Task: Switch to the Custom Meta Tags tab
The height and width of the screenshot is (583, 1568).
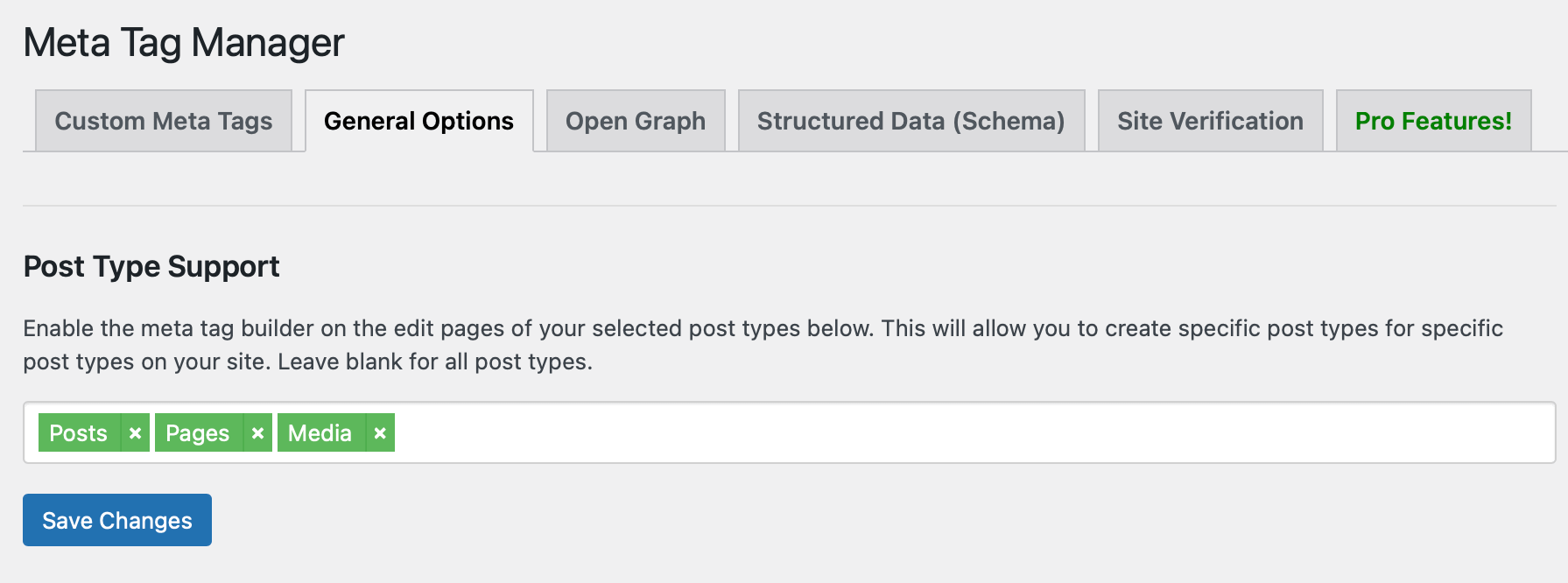Action: click(x=164, y=121)
